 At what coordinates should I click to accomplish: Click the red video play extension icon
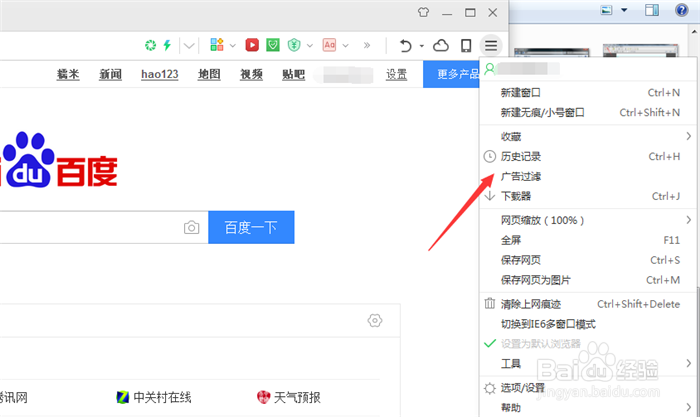pyautogui.click(x=252, y=45)
